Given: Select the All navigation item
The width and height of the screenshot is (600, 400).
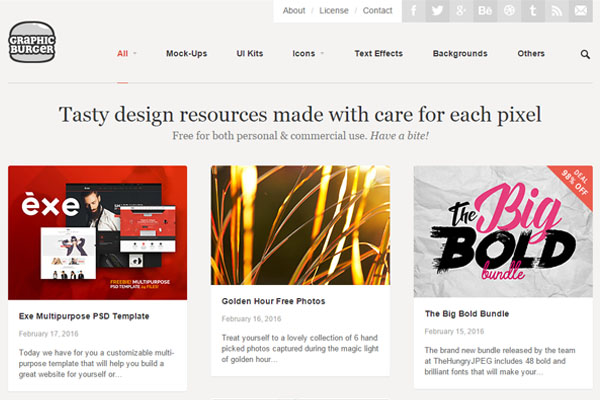Looking at the screenshot, I should pos(122,54).
